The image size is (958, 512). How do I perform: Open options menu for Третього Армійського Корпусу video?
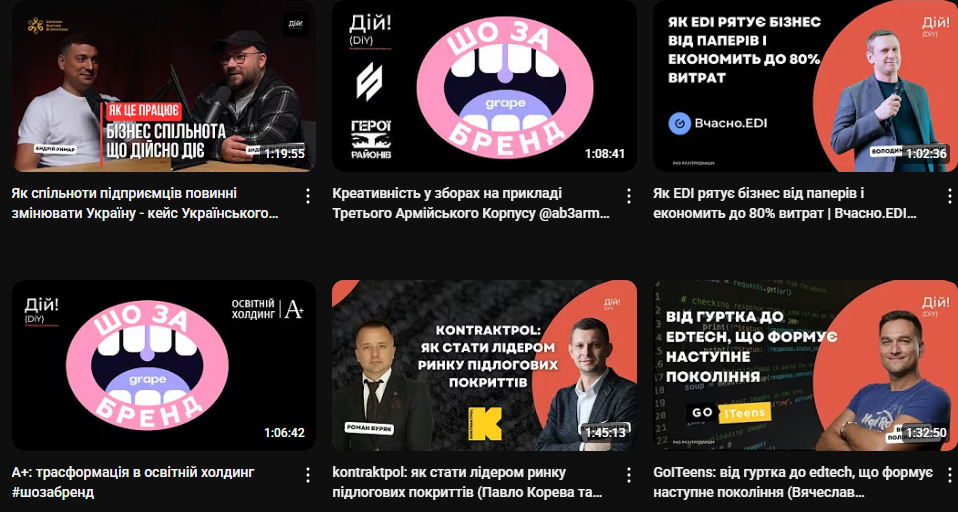coord(629,196)
